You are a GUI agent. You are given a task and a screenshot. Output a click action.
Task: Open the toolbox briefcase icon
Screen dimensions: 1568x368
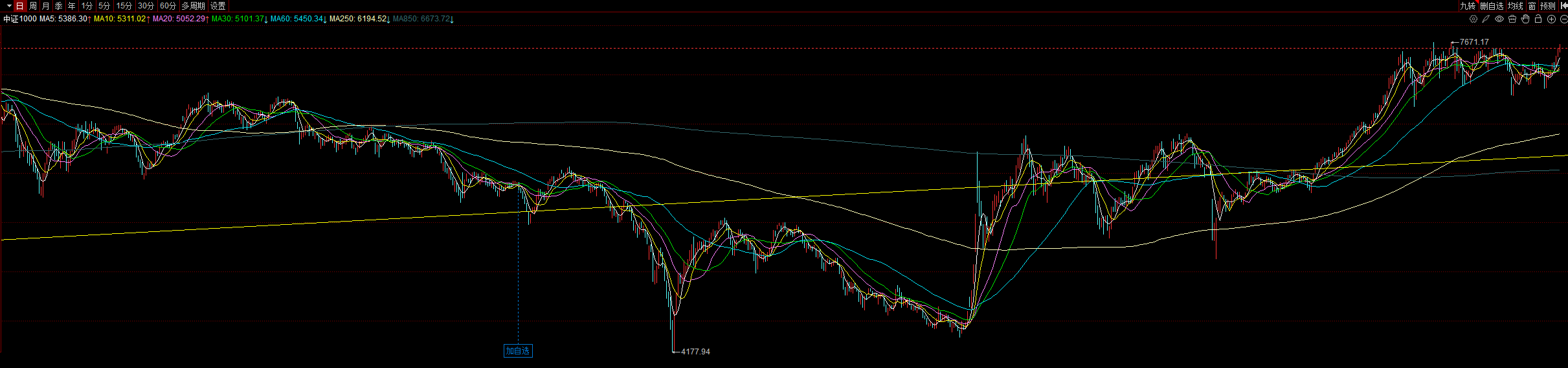point(1512,19)
